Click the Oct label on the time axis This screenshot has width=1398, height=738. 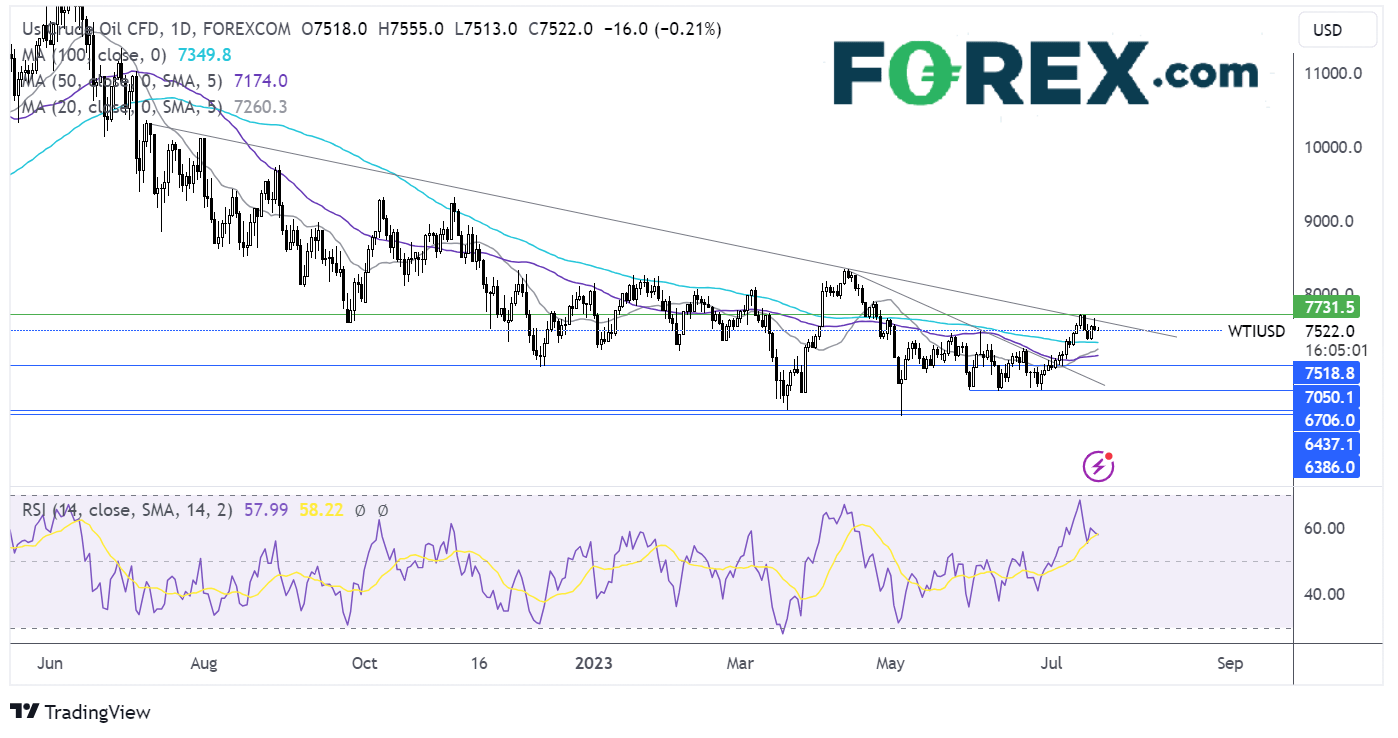[x=364, y=663]
